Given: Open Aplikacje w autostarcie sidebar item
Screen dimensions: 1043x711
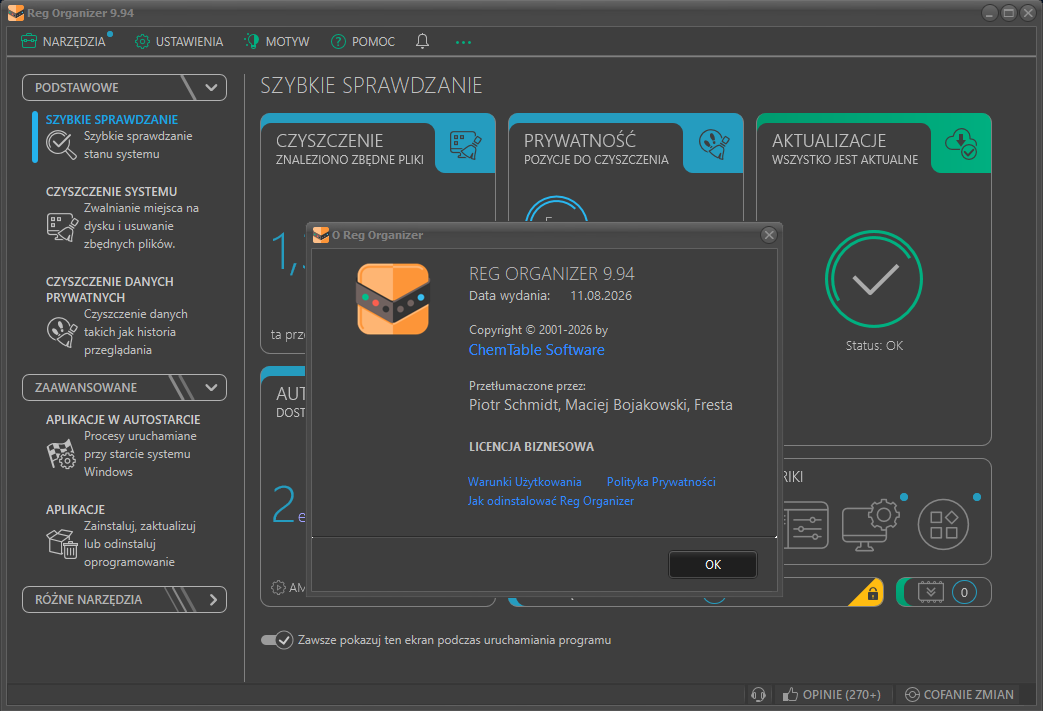Looking at the screenshot, I should tap(123, 446).
